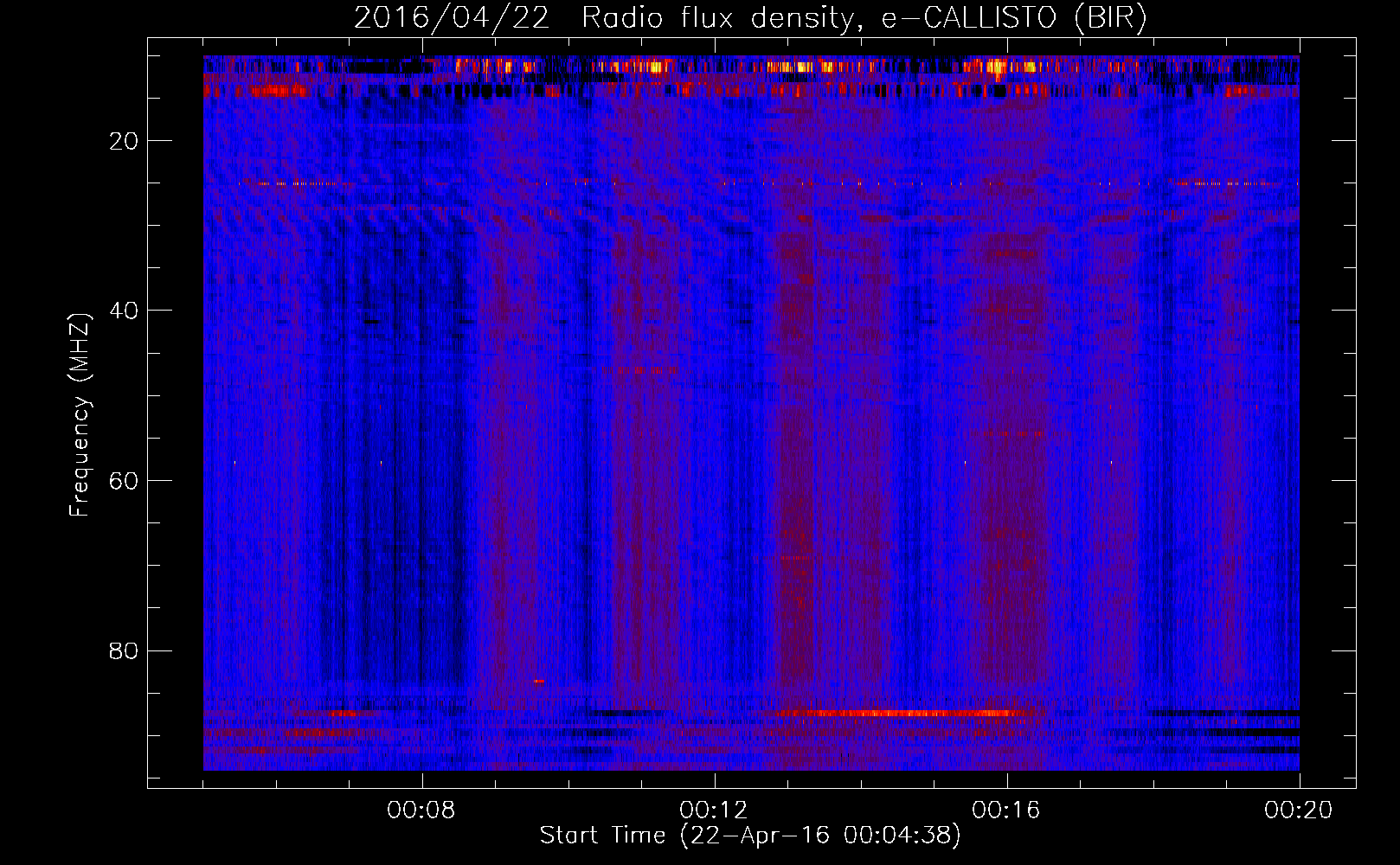Click the Frequency (MHZ) axis label

point(79,415)
